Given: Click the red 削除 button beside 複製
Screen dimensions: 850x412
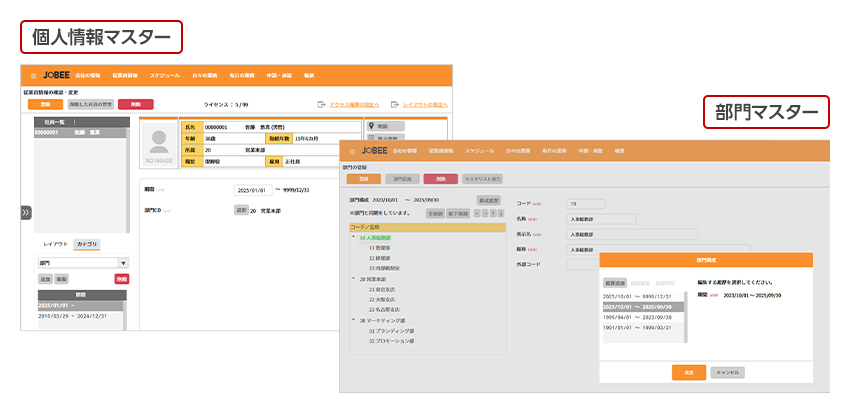Looking at the screenshot, I should [x=121, y=279].
